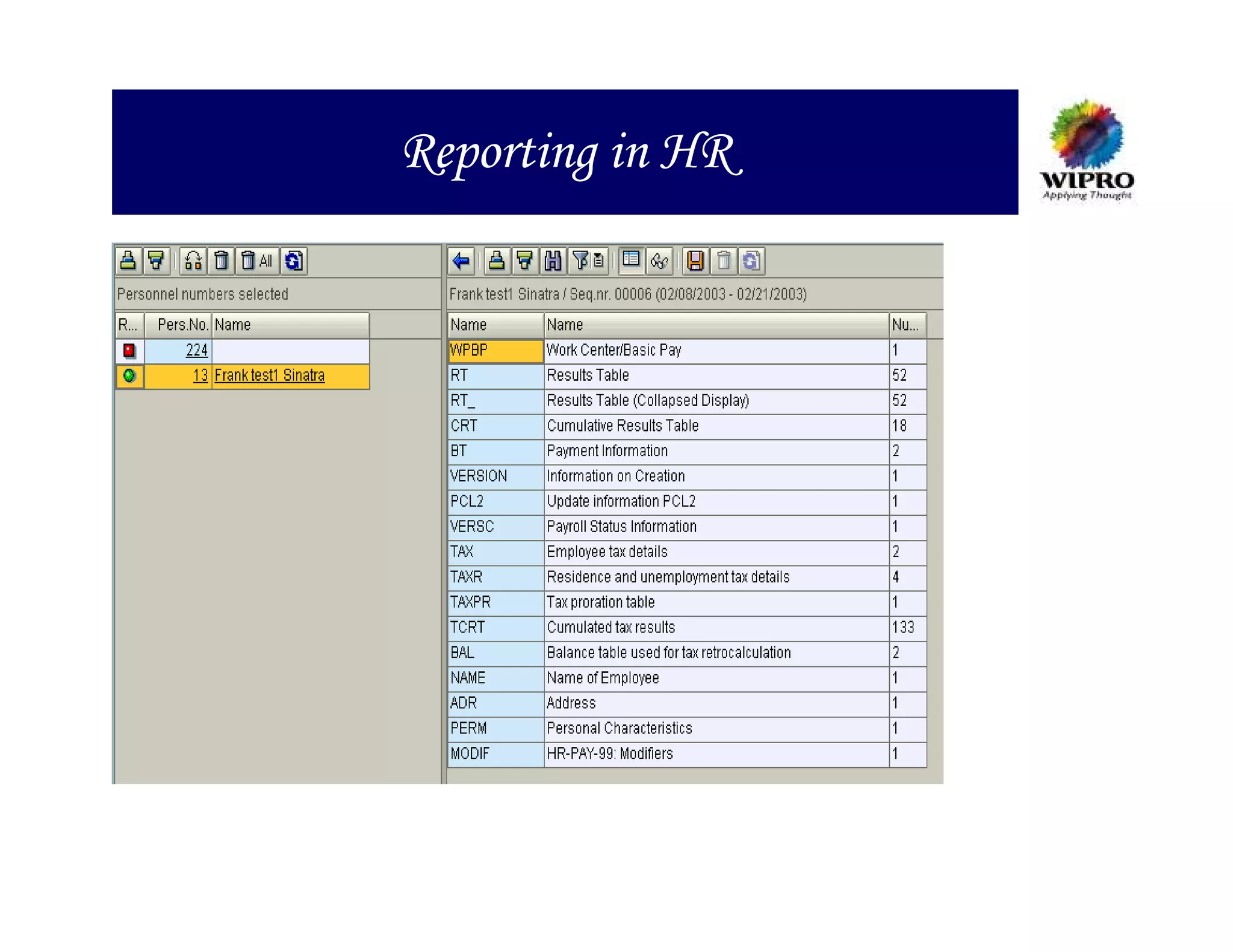Viewport: 1233px width, 952px height.
Task: Select the WPBP table row
Action: (x=495, y=350)
